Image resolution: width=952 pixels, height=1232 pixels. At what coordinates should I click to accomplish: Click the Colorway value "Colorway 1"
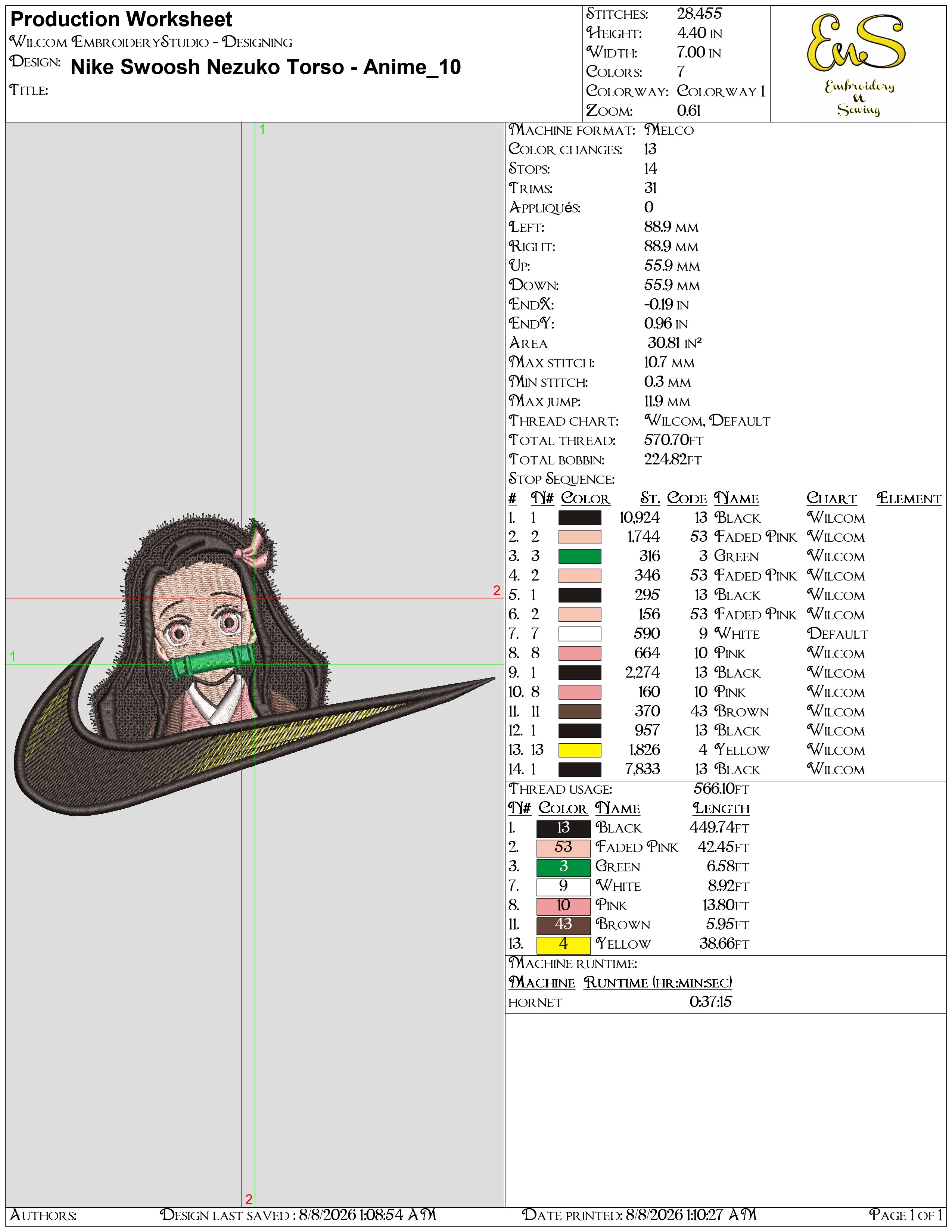click(721, 91)
